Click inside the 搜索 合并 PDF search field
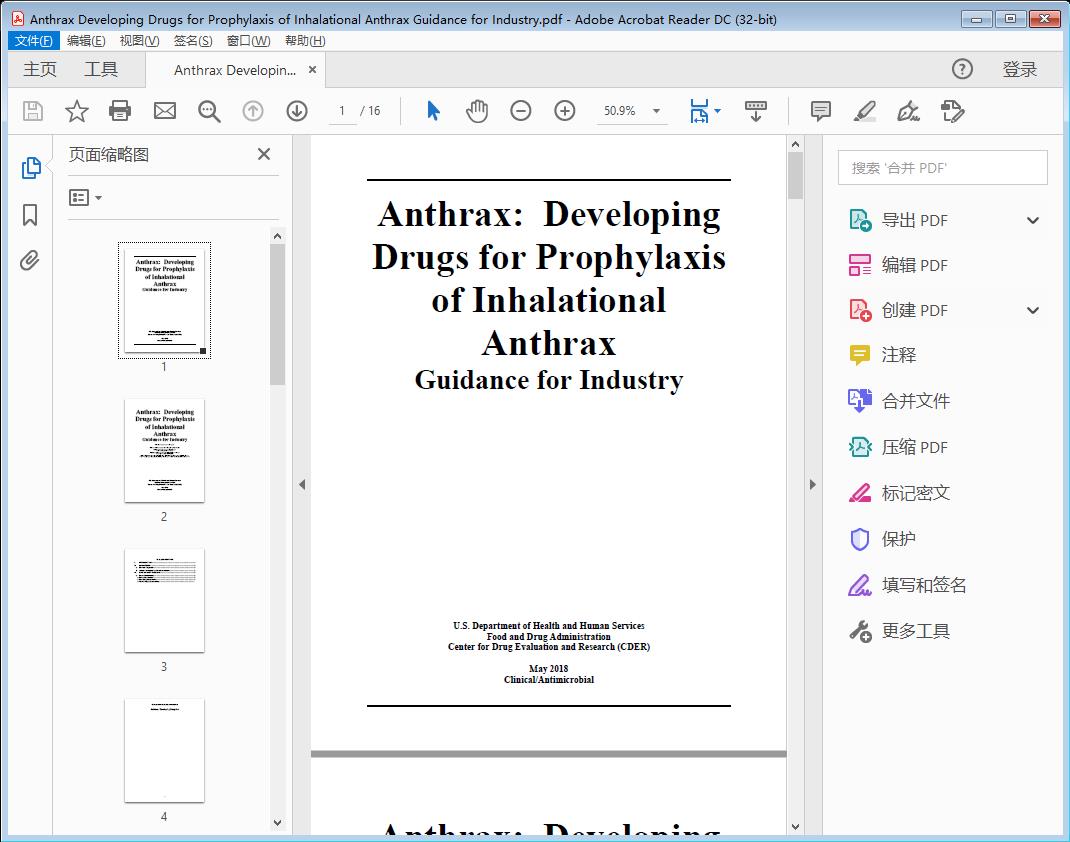This screenshot has width=1070, height=842. click(x=941, y=167)
